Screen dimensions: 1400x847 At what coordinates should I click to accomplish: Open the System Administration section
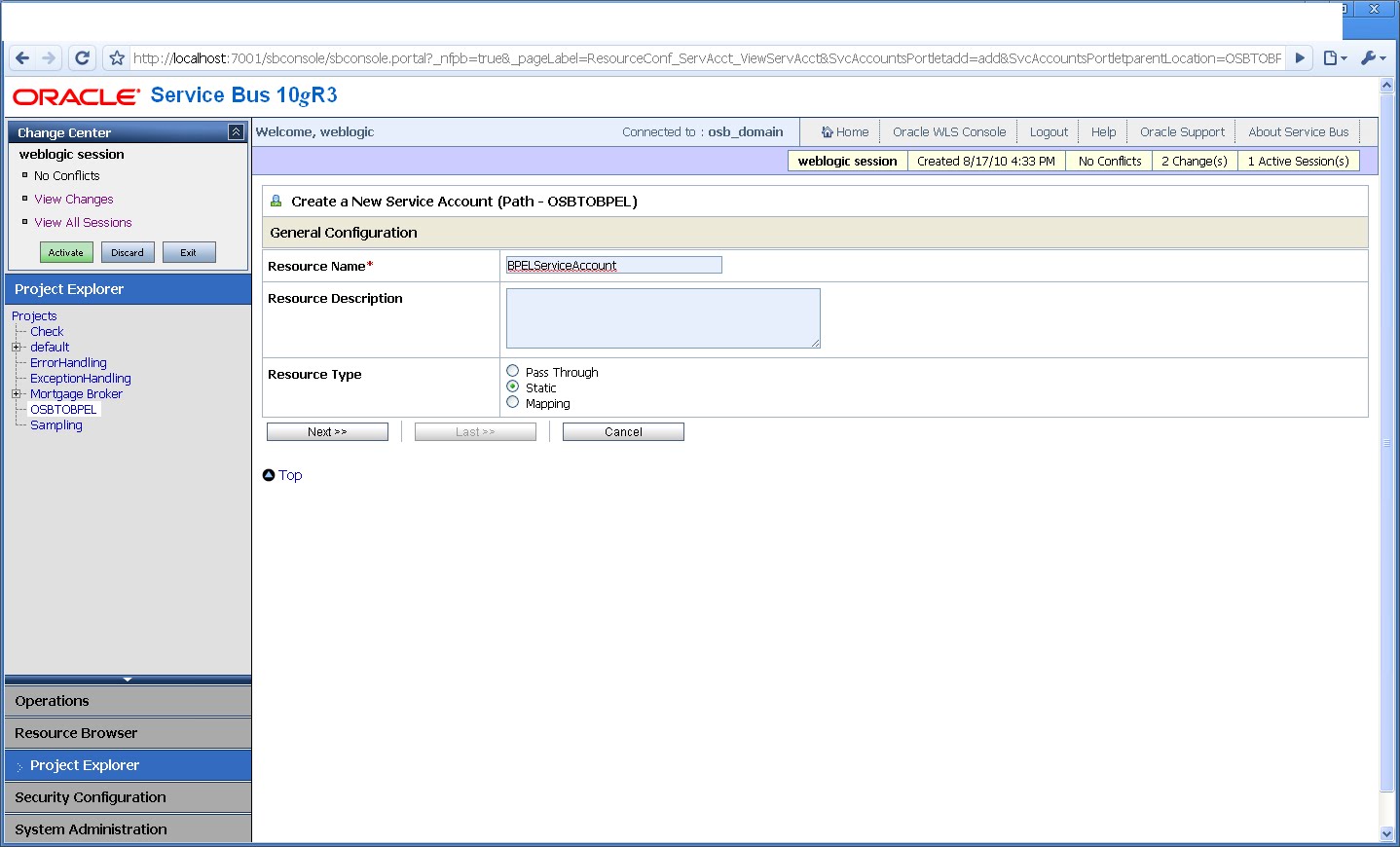pyautogui.click(x=128, y=829)
